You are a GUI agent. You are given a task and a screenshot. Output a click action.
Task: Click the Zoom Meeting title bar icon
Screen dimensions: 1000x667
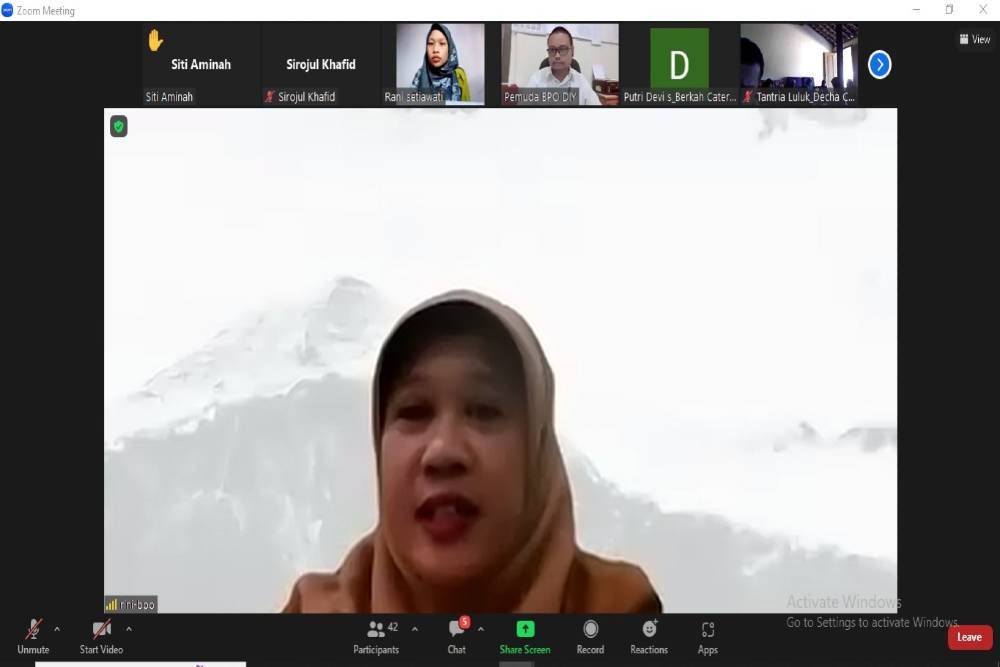(7, 10)
